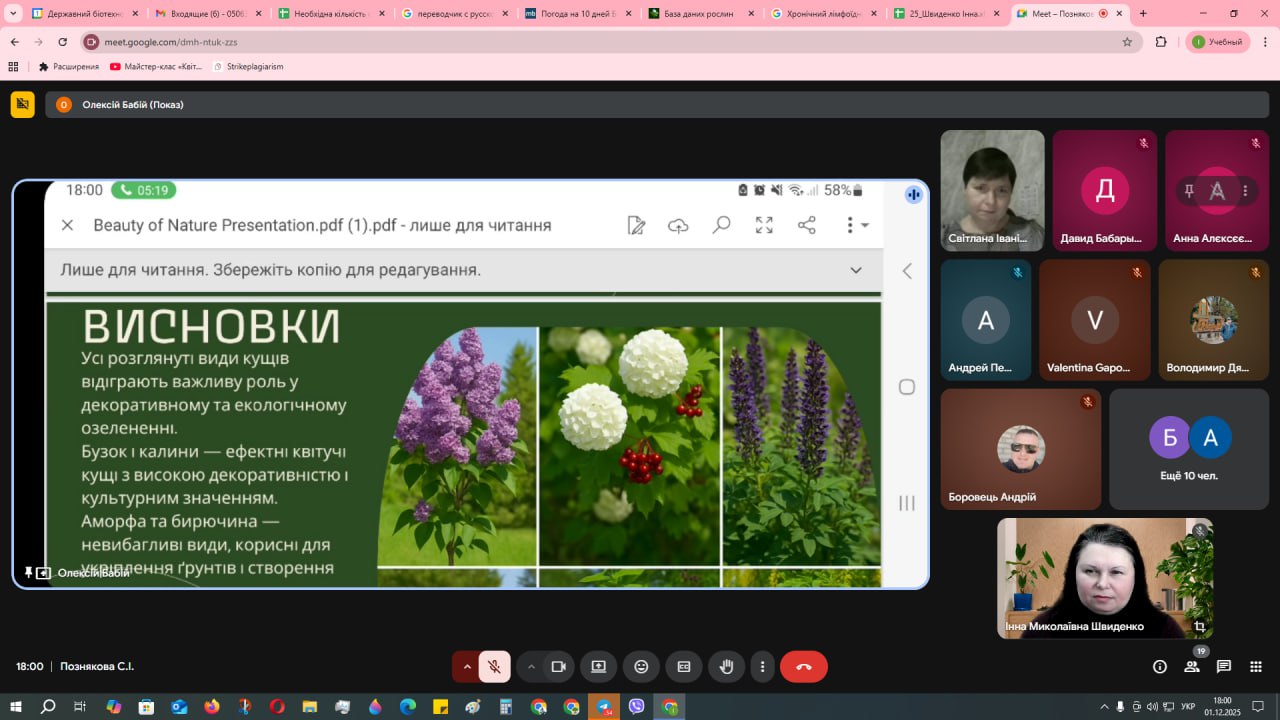Toggle the camera on in Meet
The height and width of the screenshot is (720, 1280).
pos(558,666)
